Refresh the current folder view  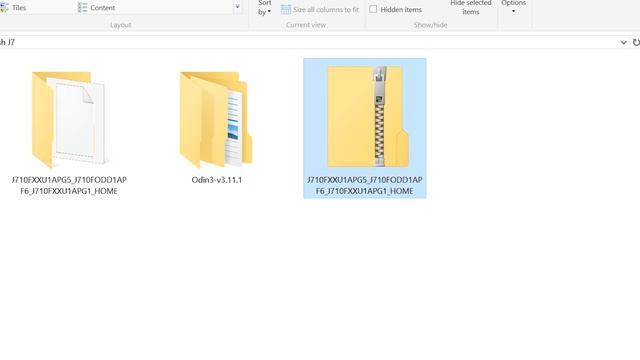pyautogui.click(x=636, y=42)
